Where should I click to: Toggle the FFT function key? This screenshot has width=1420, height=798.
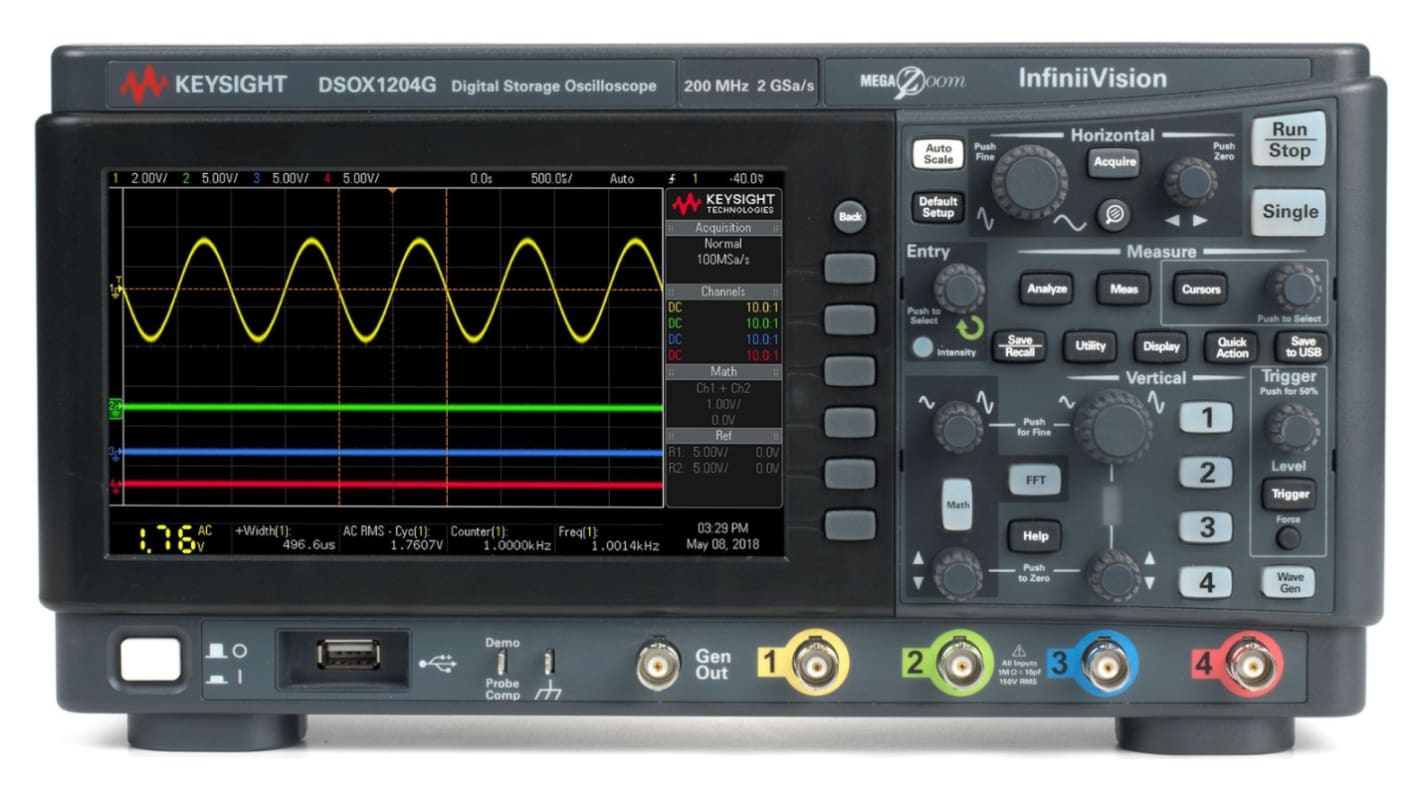pyautogui.click(x=1034, y=480)
